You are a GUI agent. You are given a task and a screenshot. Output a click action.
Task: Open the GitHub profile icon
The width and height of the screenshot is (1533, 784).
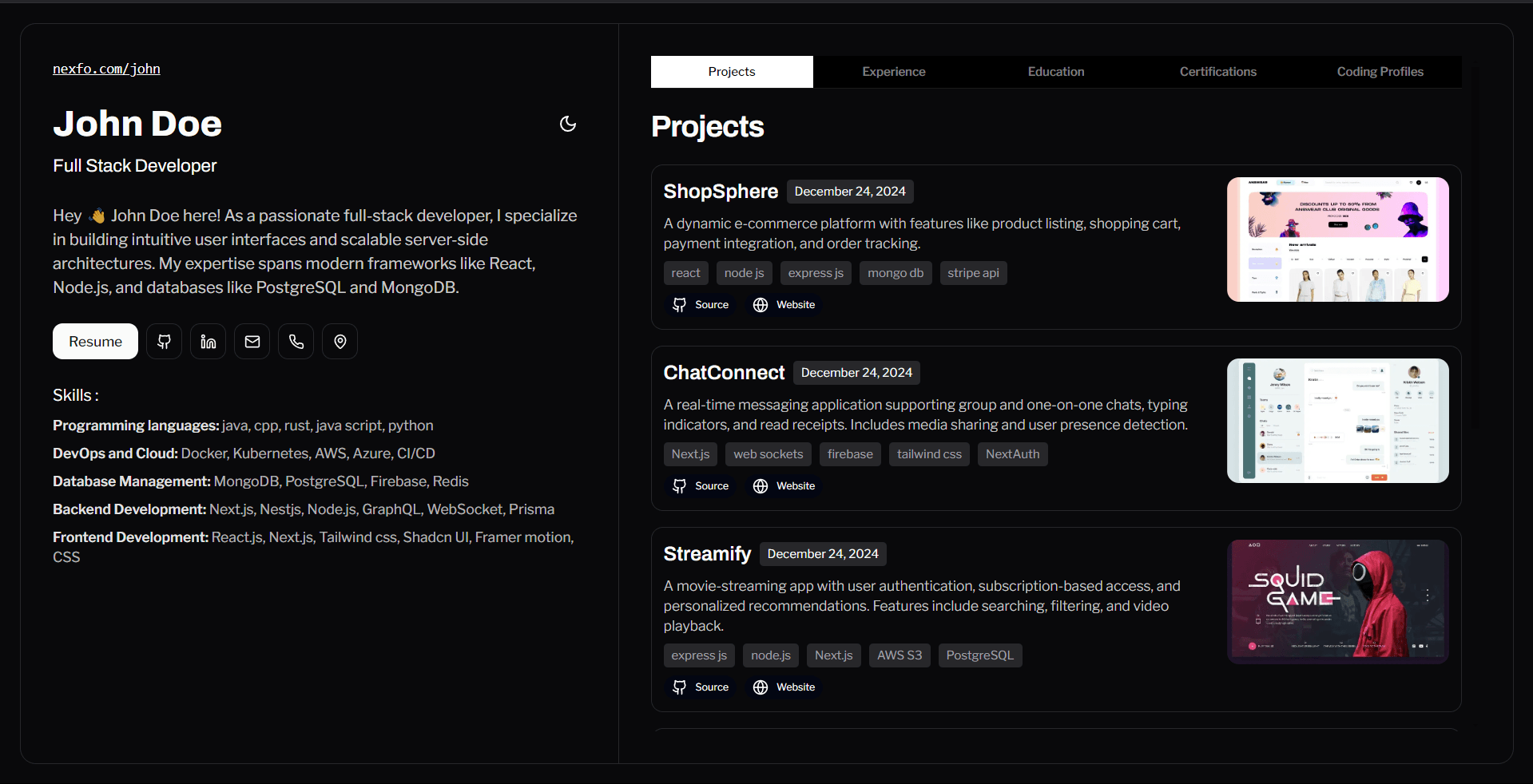(x=164, y=341)
